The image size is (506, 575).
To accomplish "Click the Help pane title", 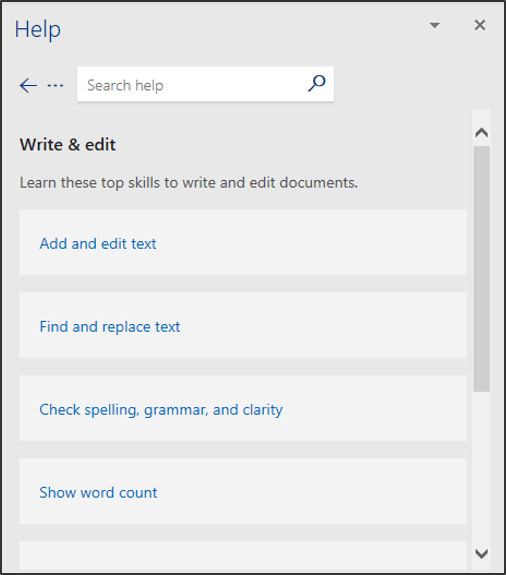I will (38, 29).
